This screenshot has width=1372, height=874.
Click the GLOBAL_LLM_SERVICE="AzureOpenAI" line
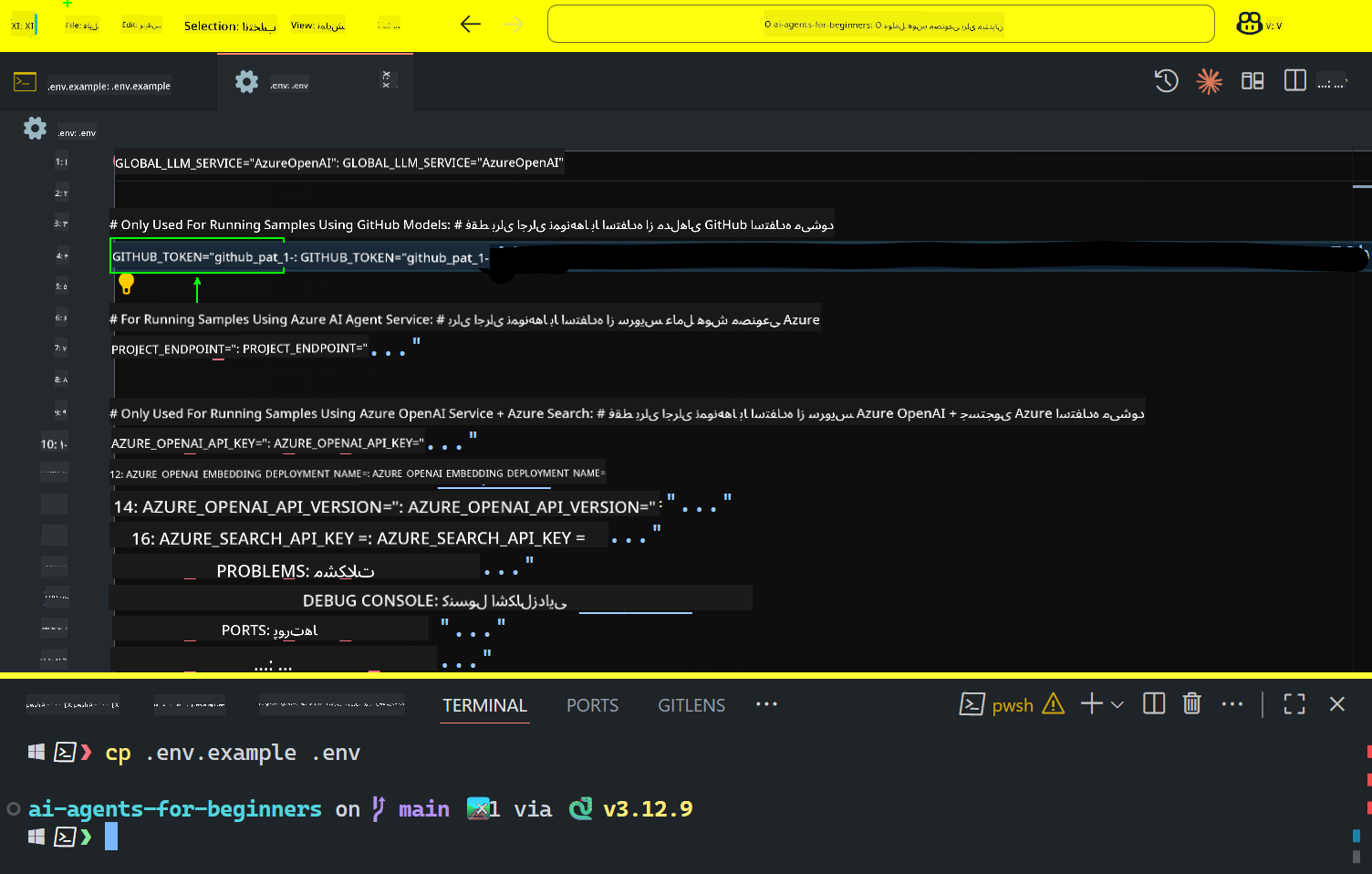(338, 163)
